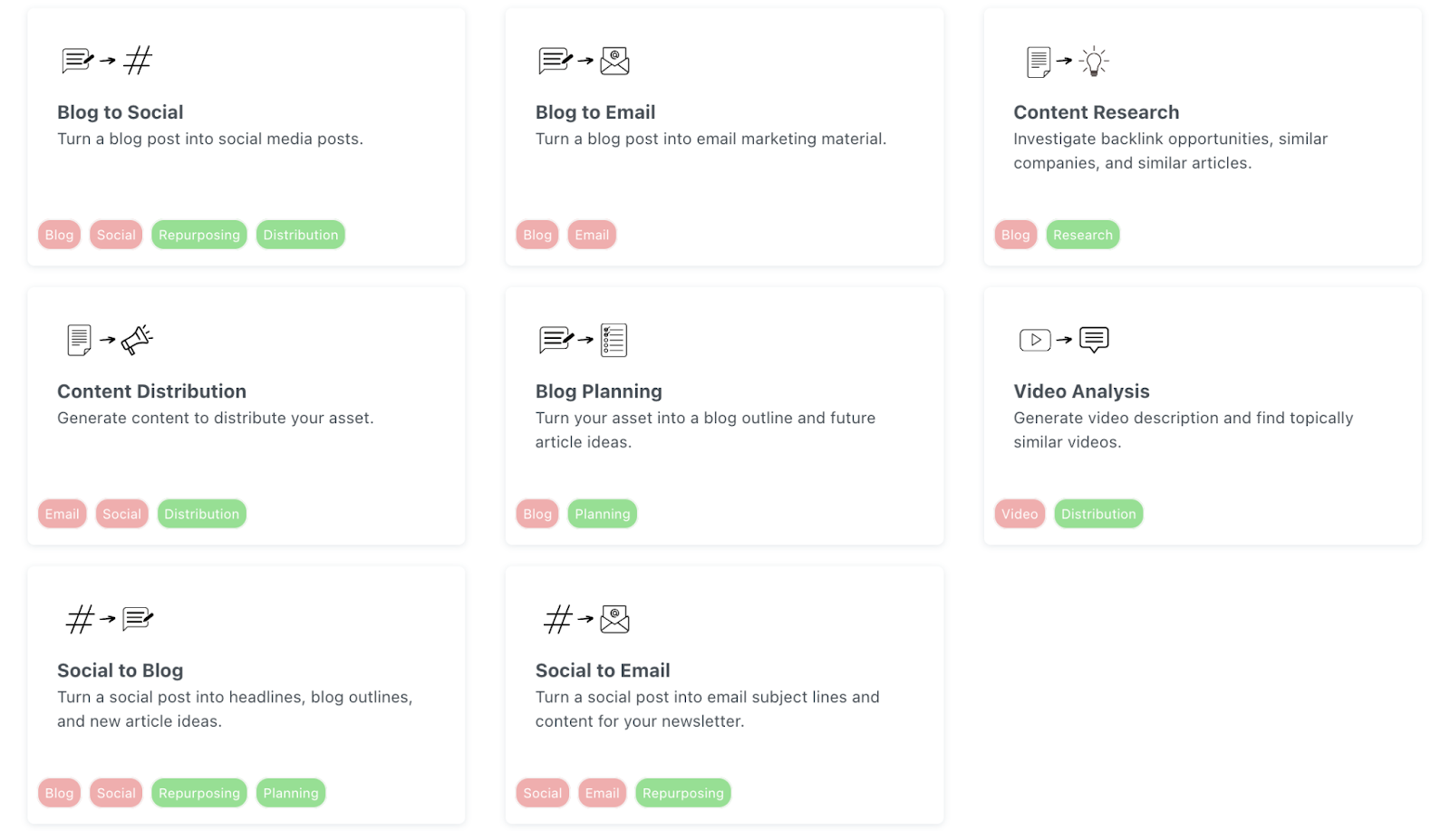Viewport: 1450px width, 840px height.
Task: Click the hashtag icon on Blog to Social card
Action: pyautogui.click(x=138, y=61)
